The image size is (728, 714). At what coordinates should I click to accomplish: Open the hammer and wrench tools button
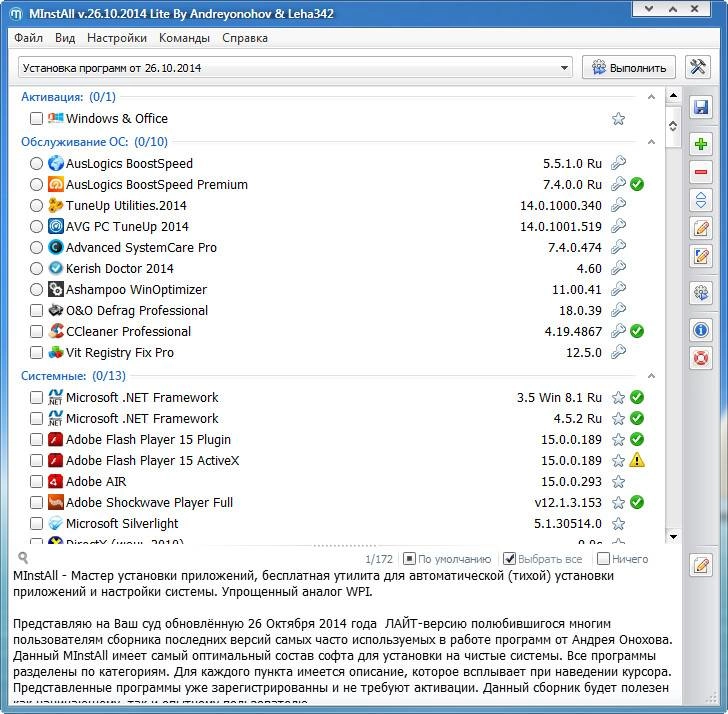click(698, 67)
